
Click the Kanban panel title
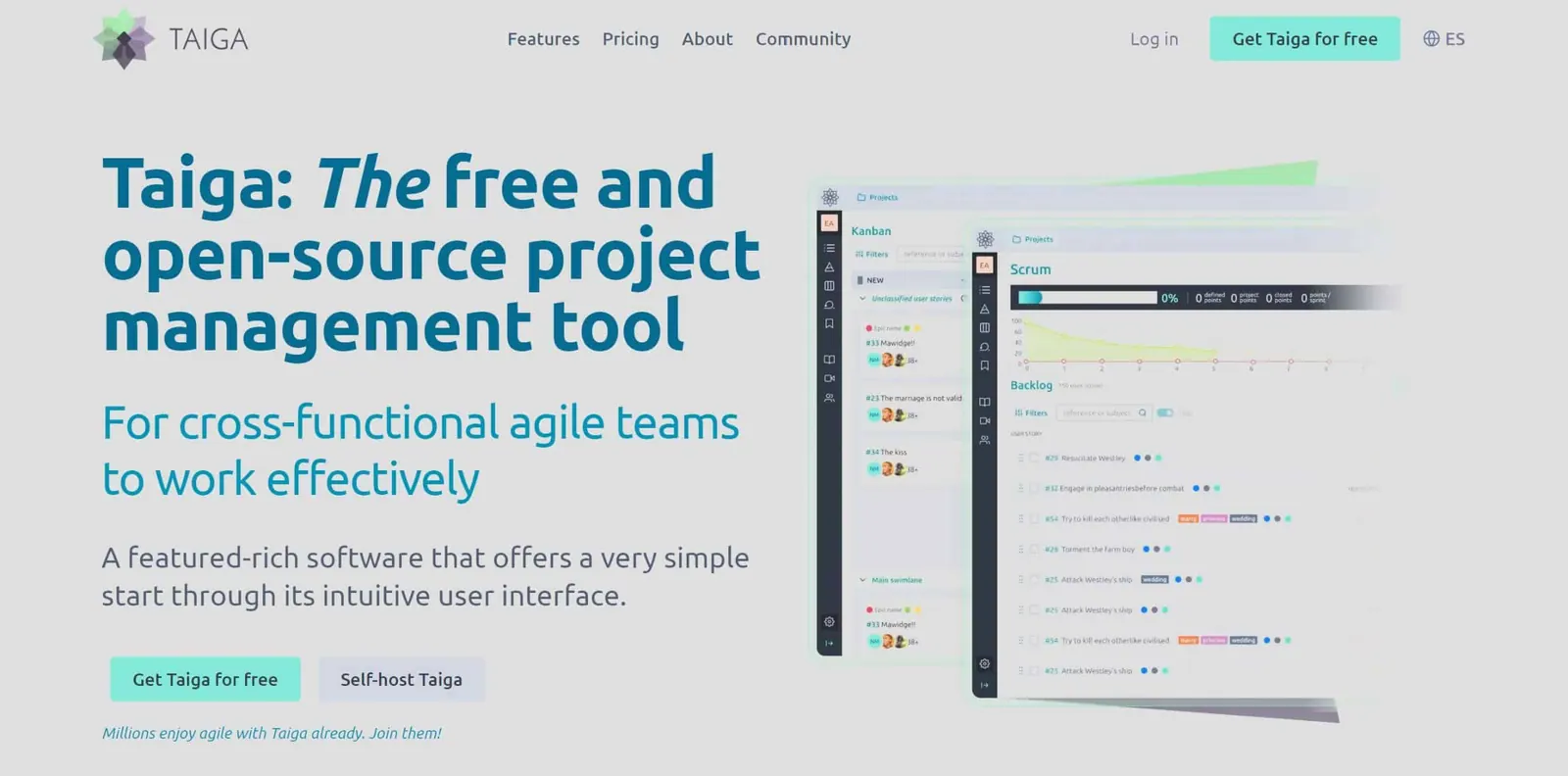point(871,231)
